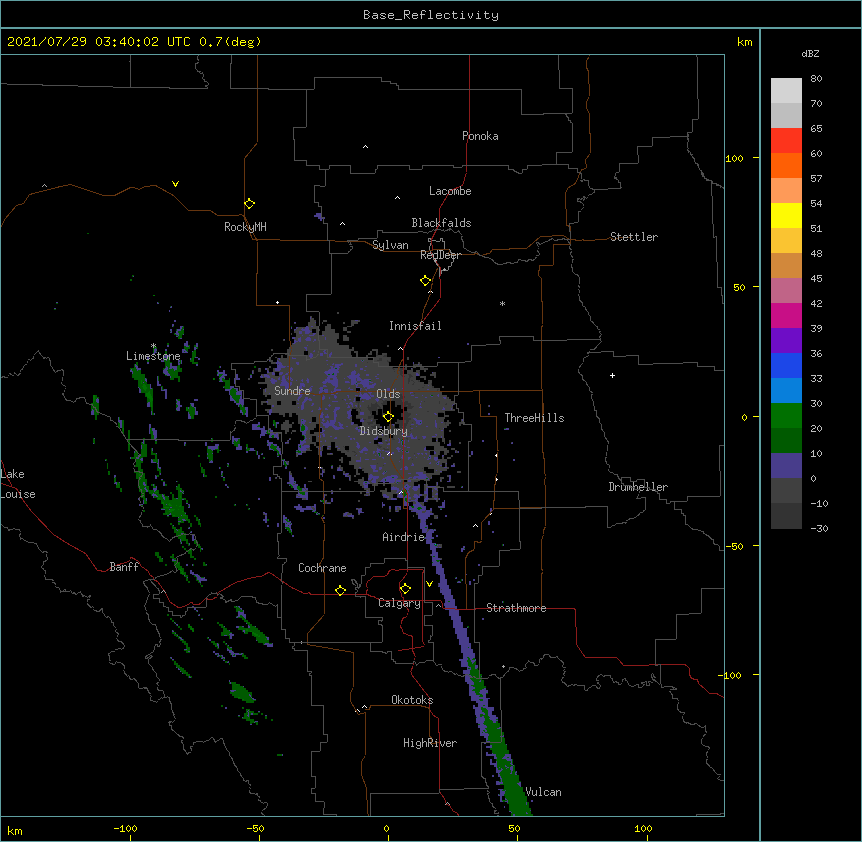862x842 pixels.
Task: Click the yellow 54 dBZ legend swatch
Action: click(x=786, y=215)
